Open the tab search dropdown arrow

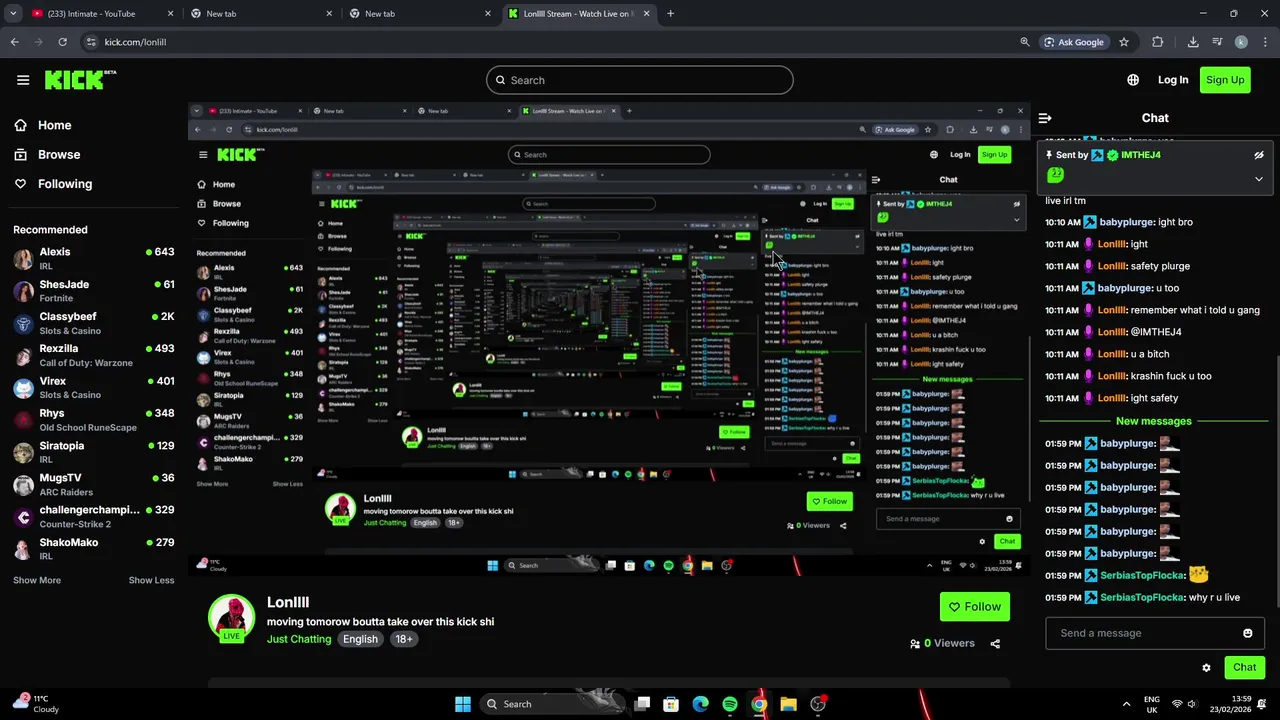pyautogui.click(x=12, y=14)
